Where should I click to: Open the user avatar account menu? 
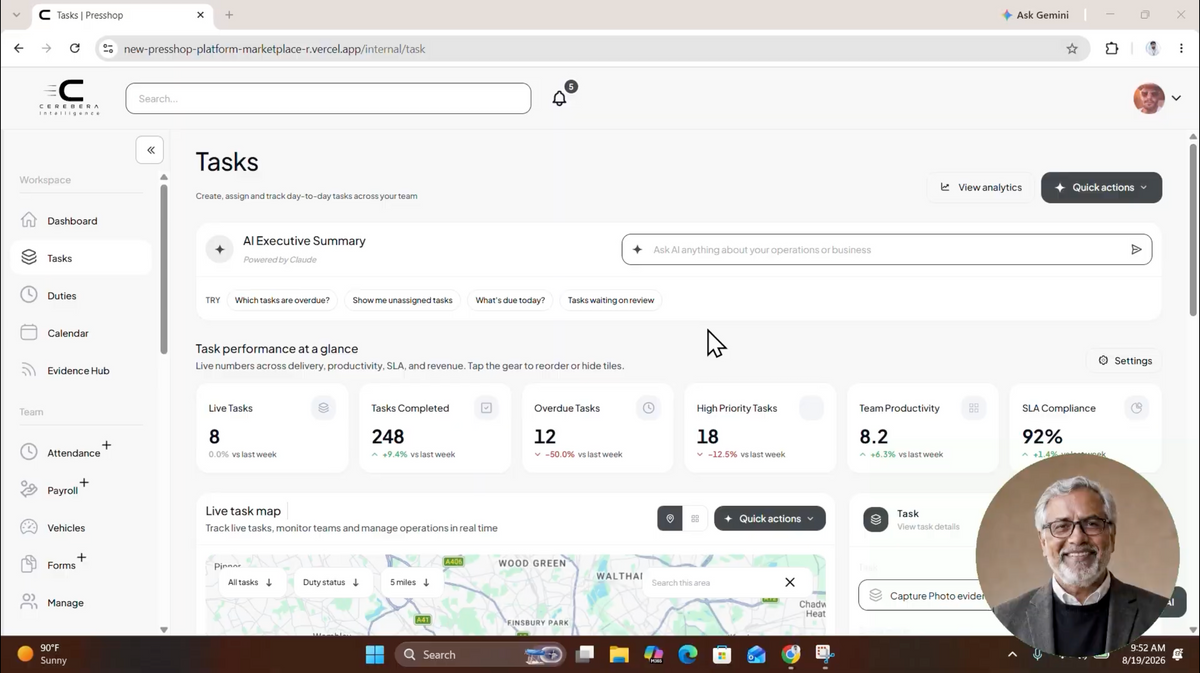click(1156, 98)
